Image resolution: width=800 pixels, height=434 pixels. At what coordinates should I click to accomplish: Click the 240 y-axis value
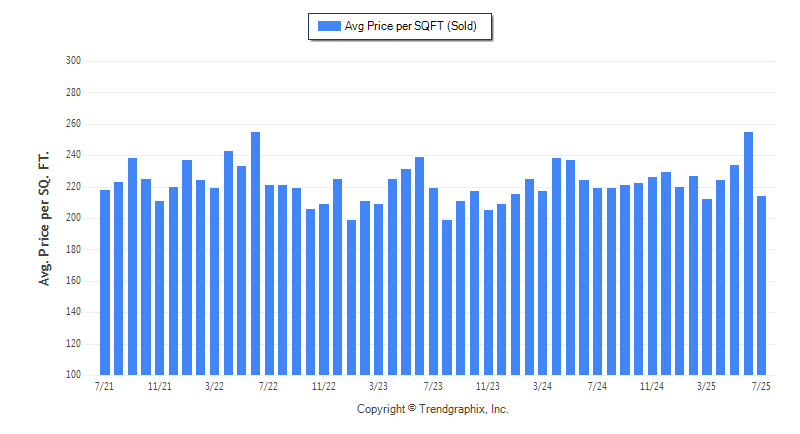coord(73,155)
